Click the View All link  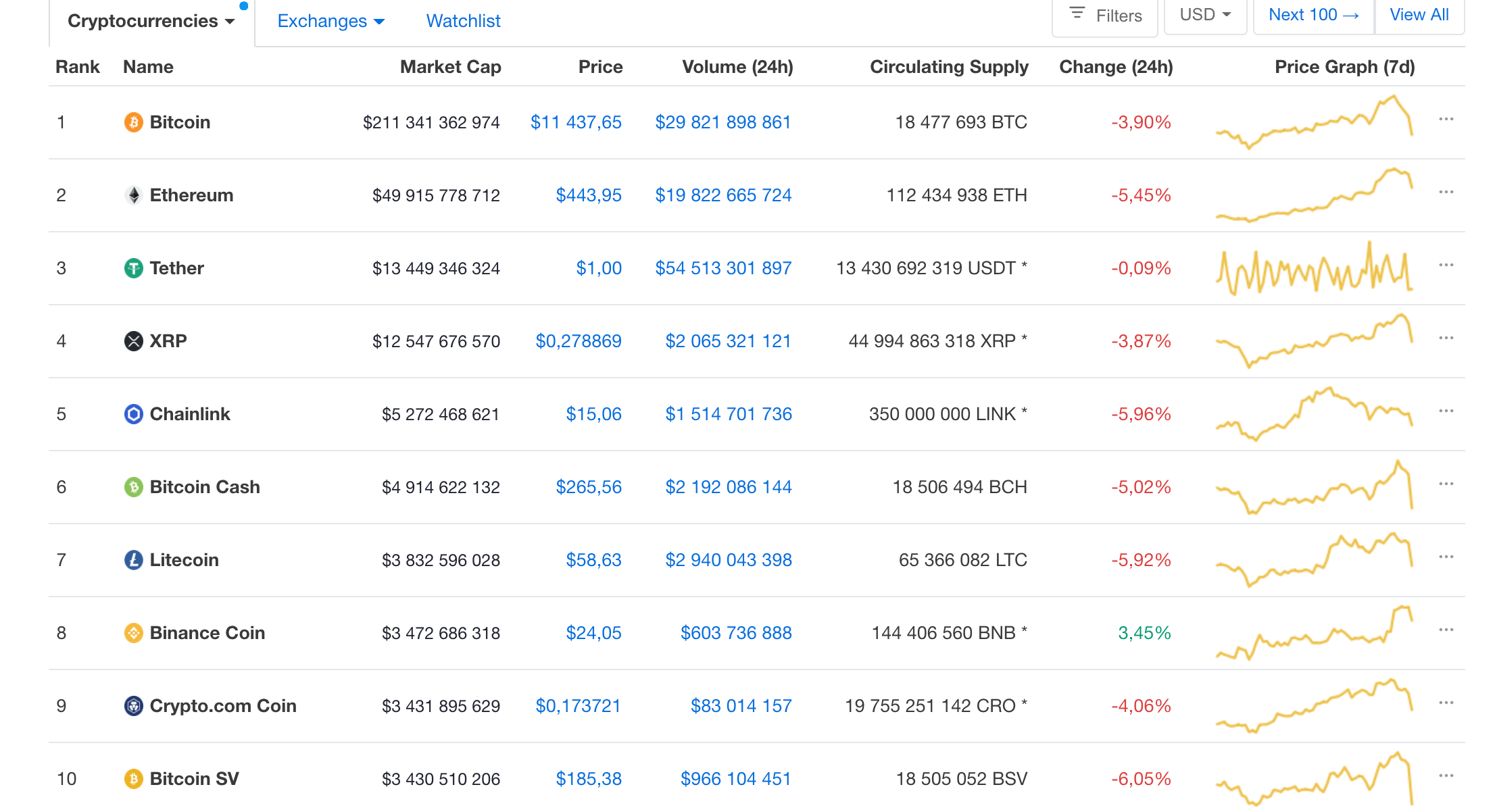pos(1419,15)
